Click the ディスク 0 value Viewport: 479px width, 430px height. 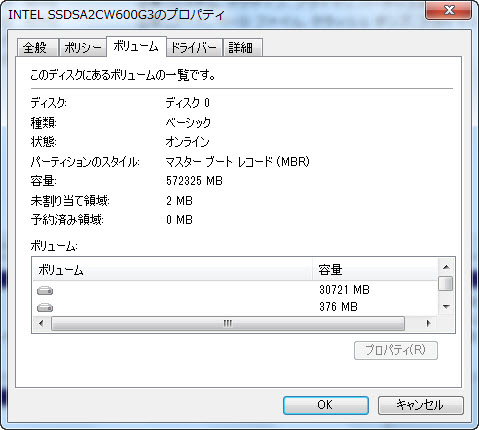[188, 103]
